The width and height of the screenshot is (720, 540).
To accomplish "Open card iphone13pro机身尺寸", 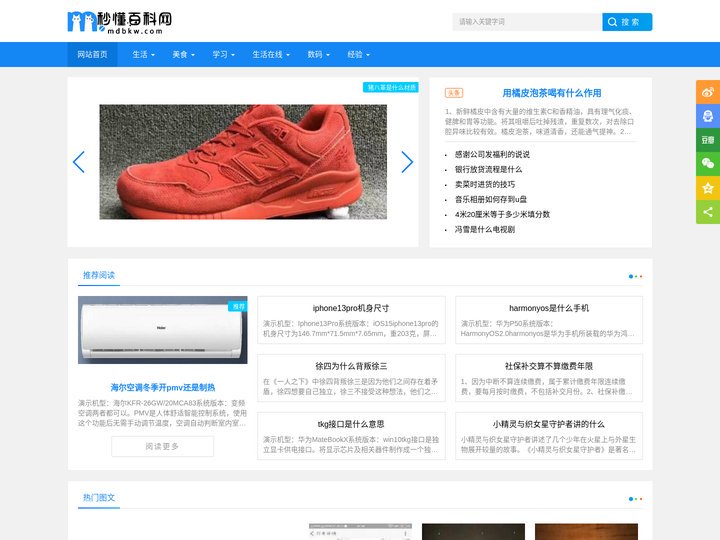I will (x=351, y=320).
